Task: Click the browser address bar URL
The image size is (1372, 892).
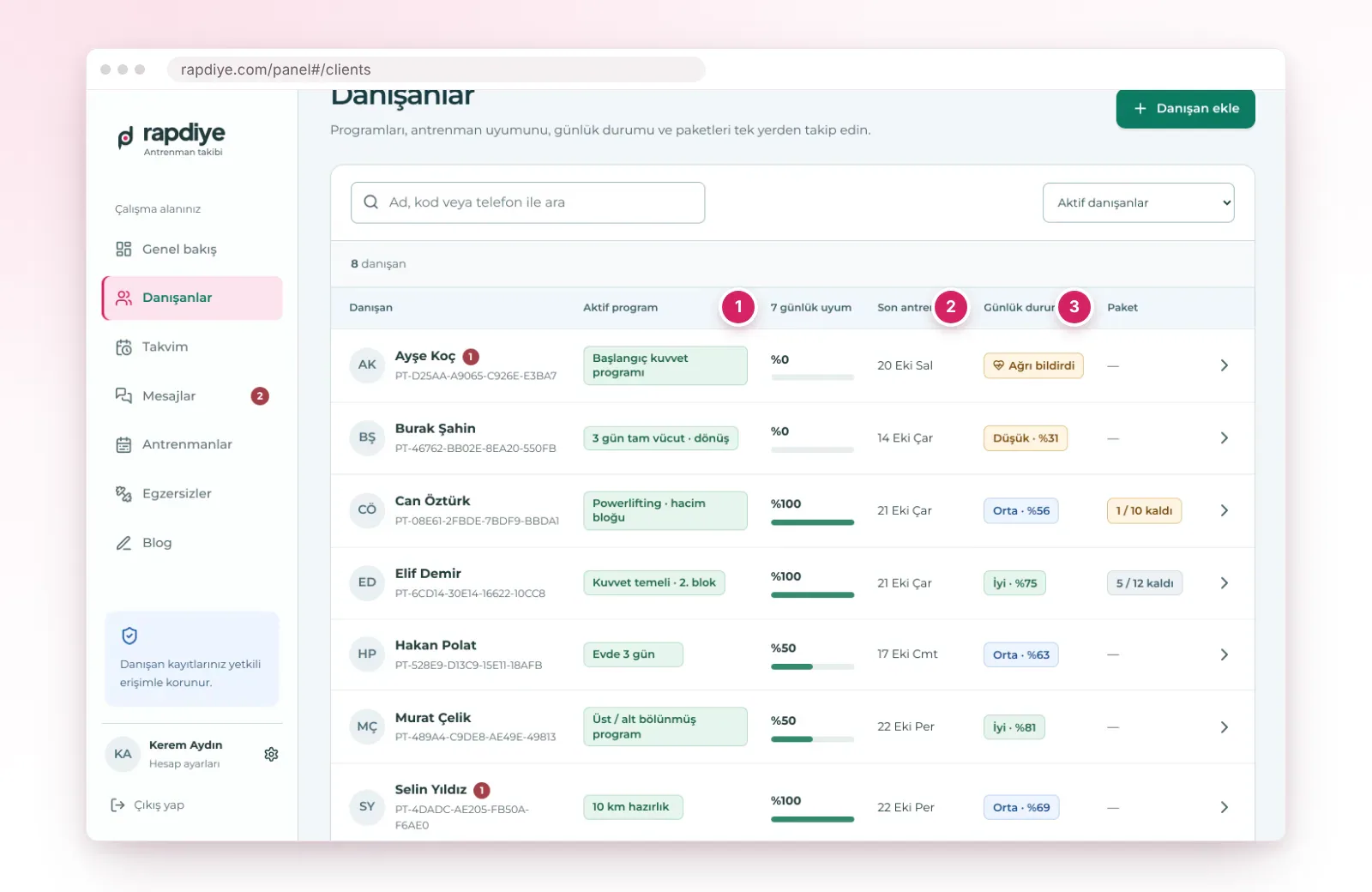Action: point(436,69)
